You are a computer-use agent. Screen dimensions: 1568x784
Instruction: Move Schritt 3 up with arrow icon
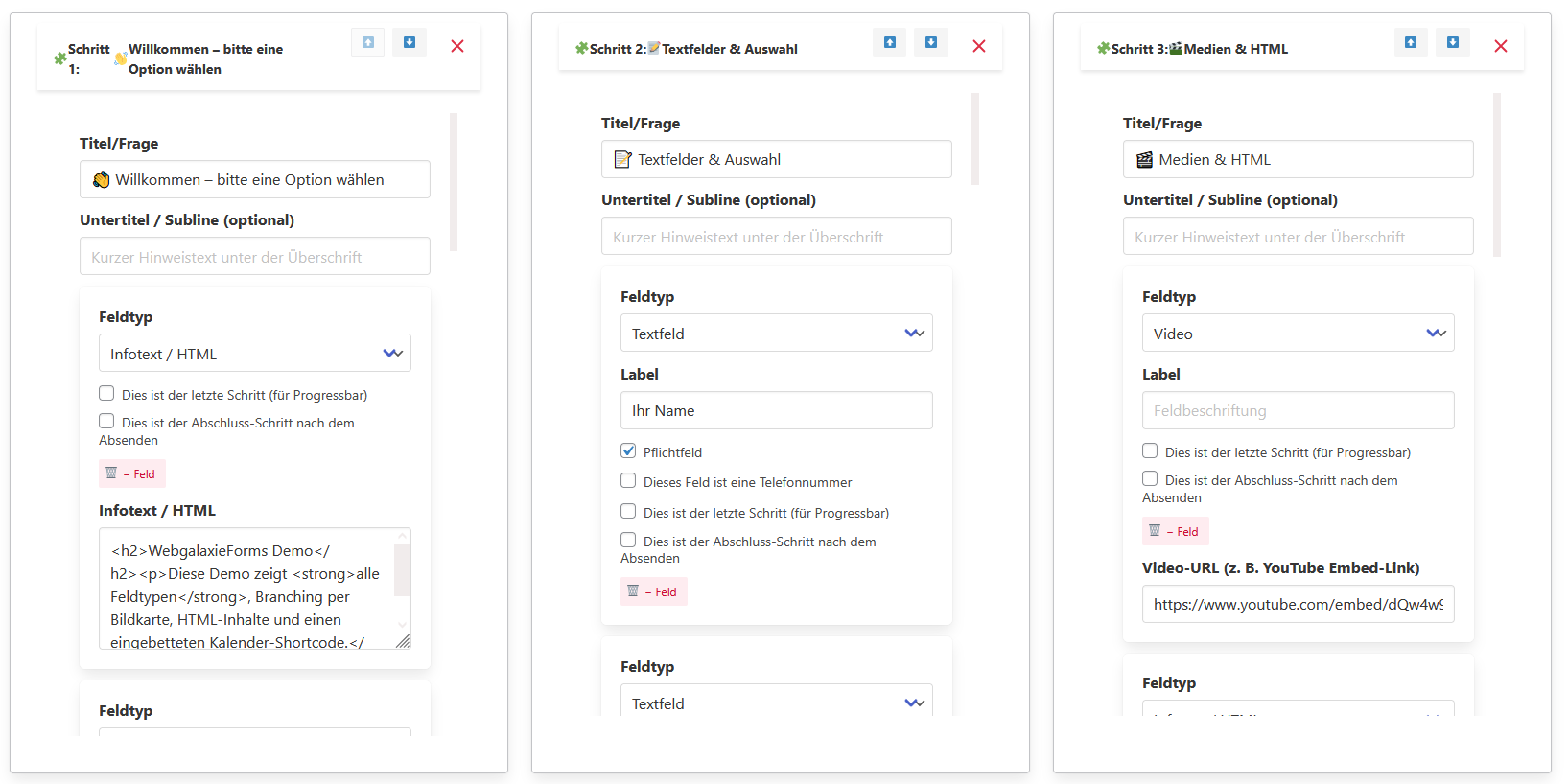click(x=1411, y=43)
